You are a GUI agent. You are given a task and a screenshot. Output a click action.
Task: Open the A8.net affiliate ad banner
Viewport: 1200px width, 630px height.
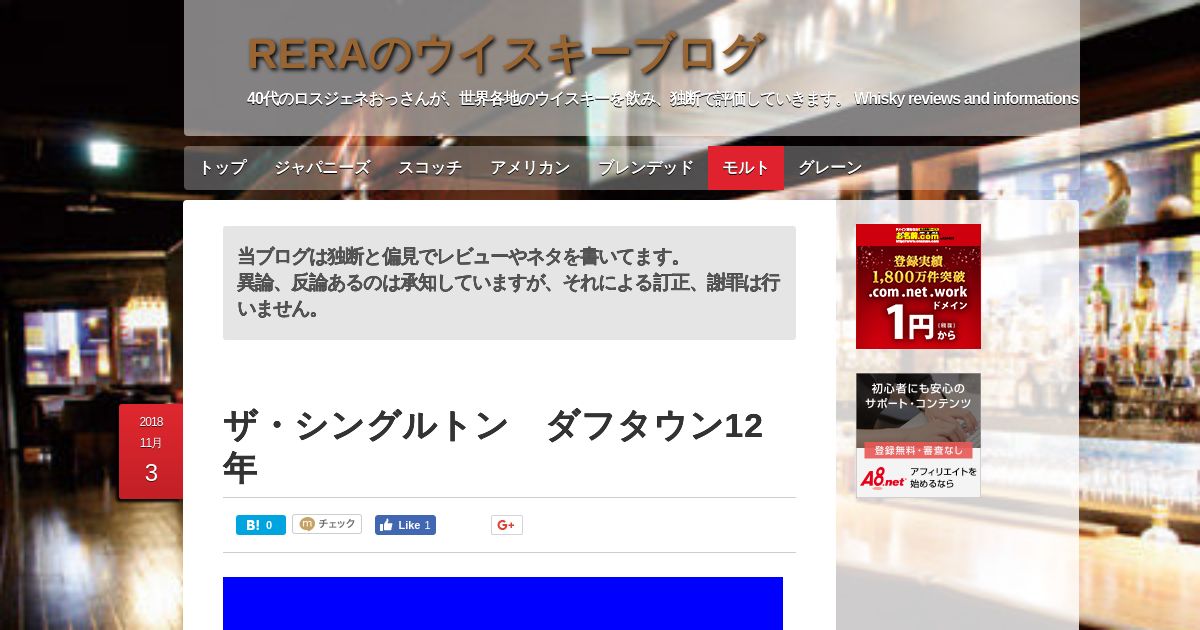click(918, 436)
